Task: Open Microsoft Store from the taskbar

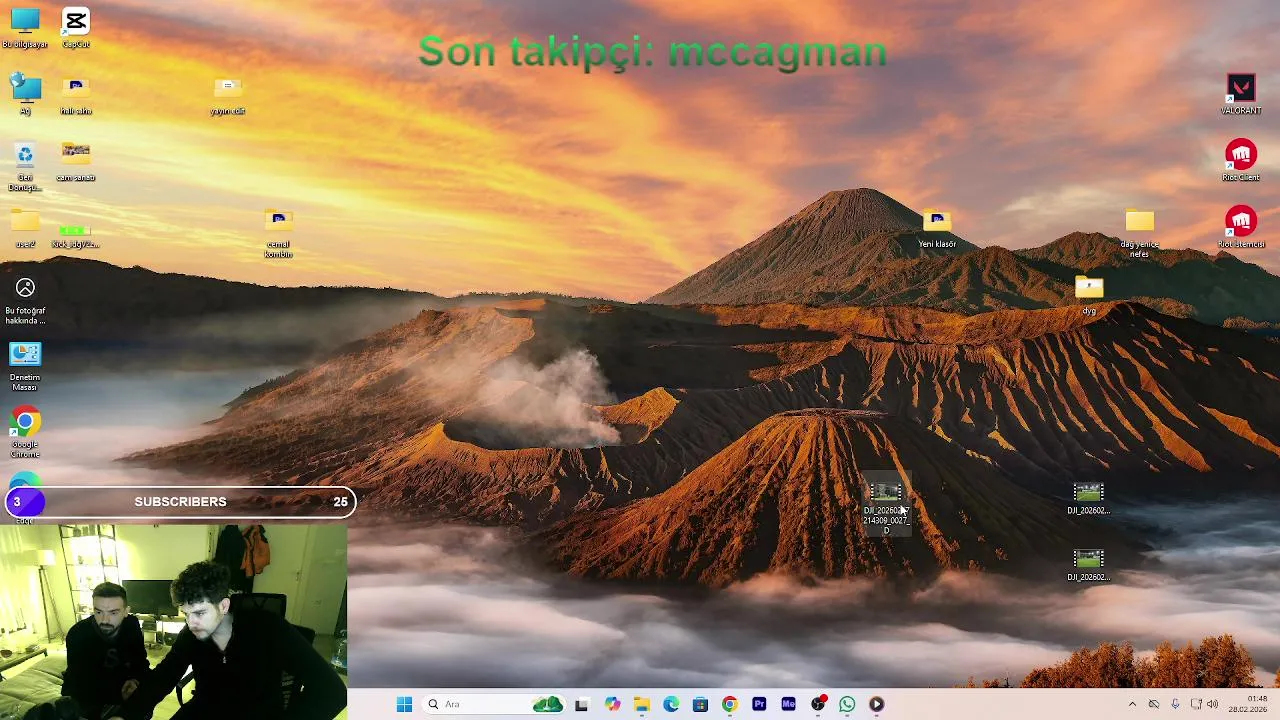Action: click(x=700, y=704)
